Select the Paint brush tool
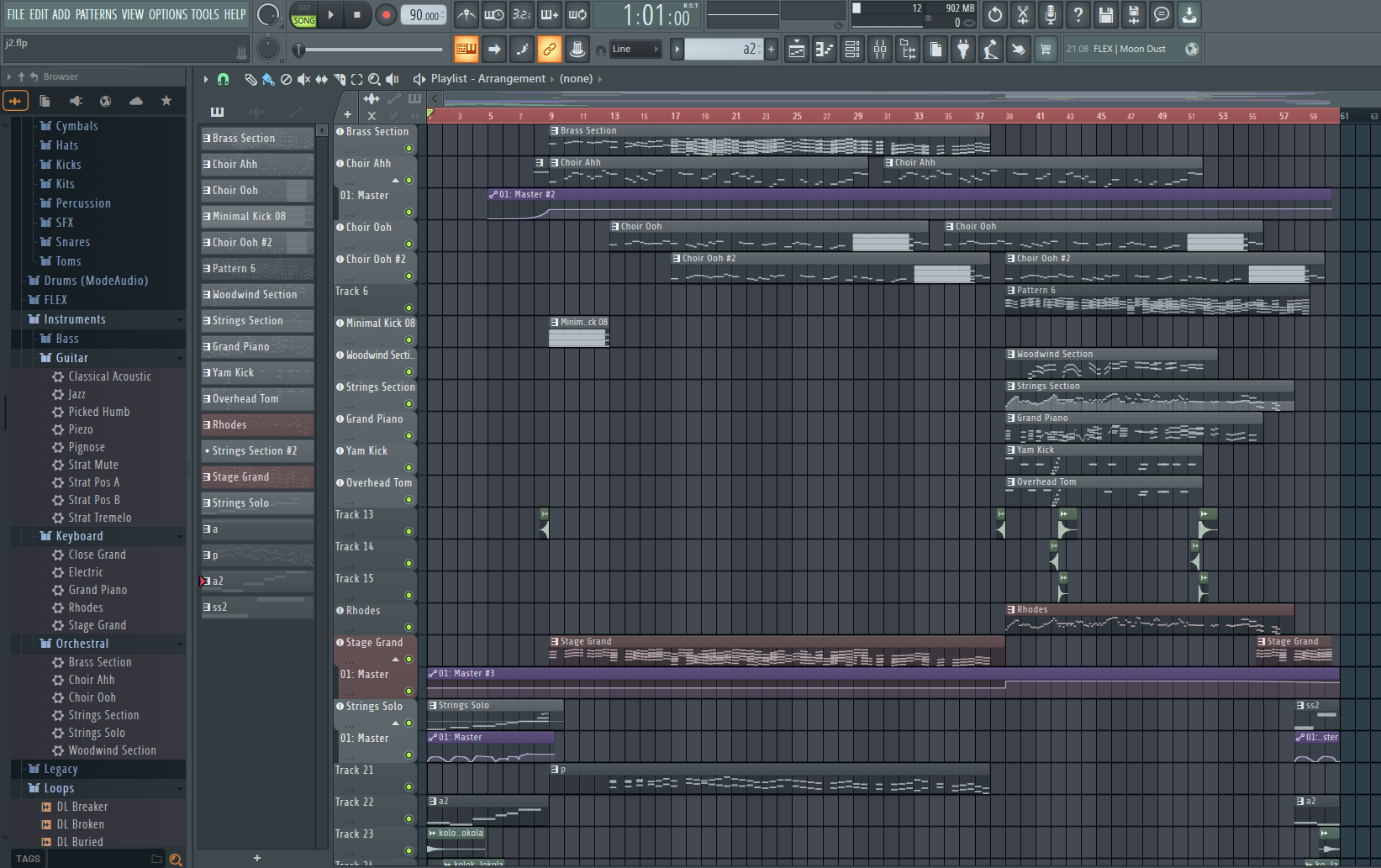Image resolution: width=1381 pixels, height=868 pixels. (268, 79)
